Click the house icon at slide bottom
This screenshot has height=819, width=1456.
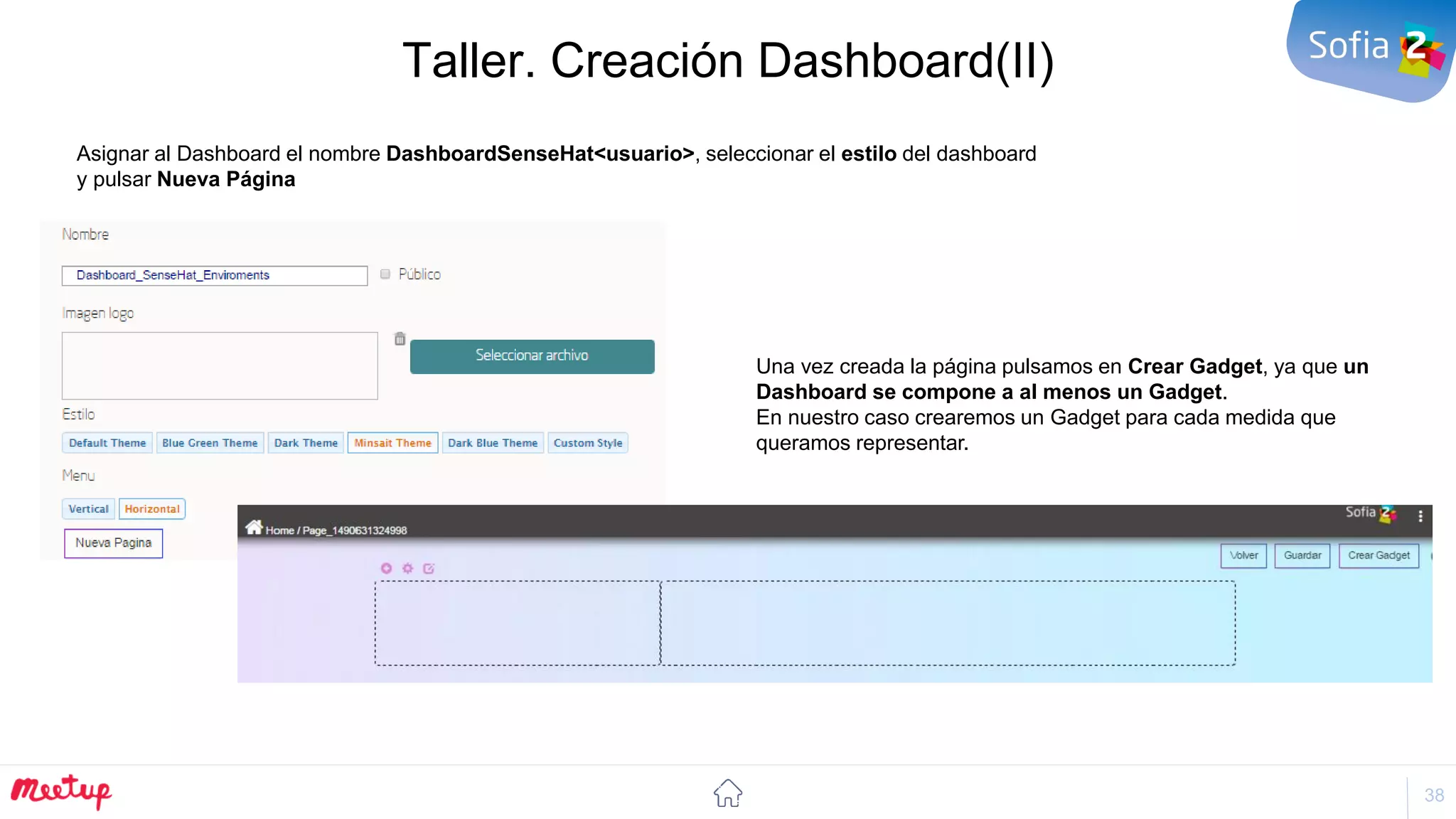pos(727,793)
